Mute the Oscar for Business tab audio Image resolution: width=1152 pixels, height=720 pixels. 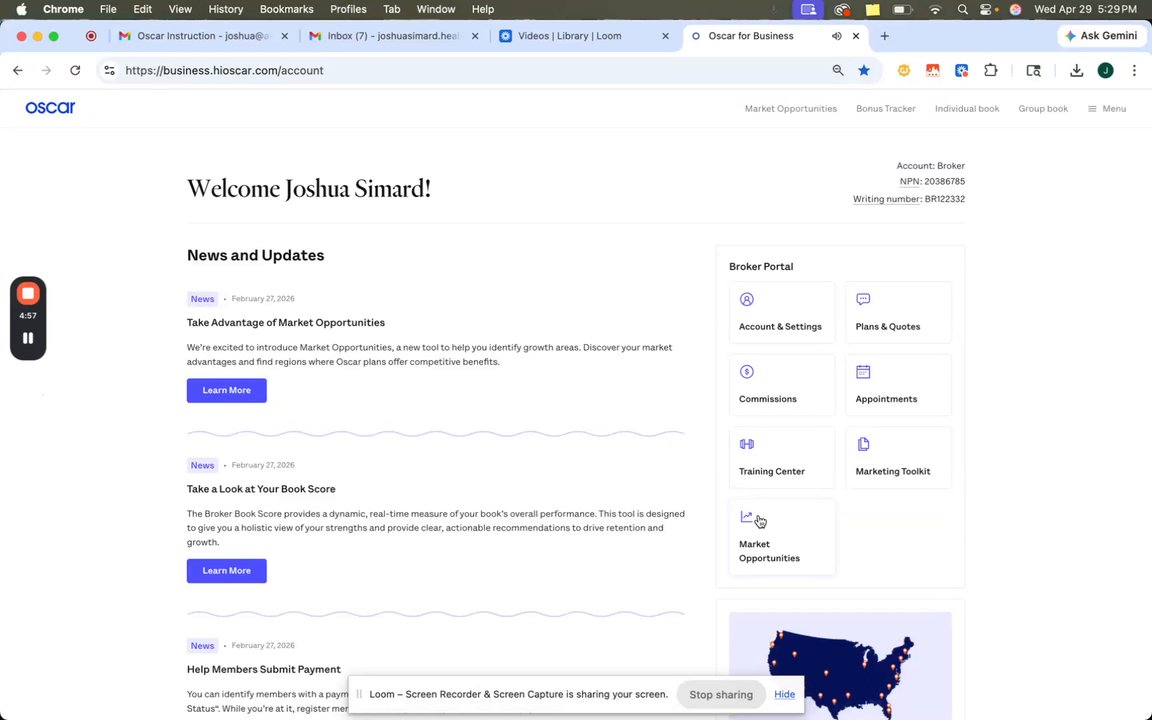(x=836, y=36)
